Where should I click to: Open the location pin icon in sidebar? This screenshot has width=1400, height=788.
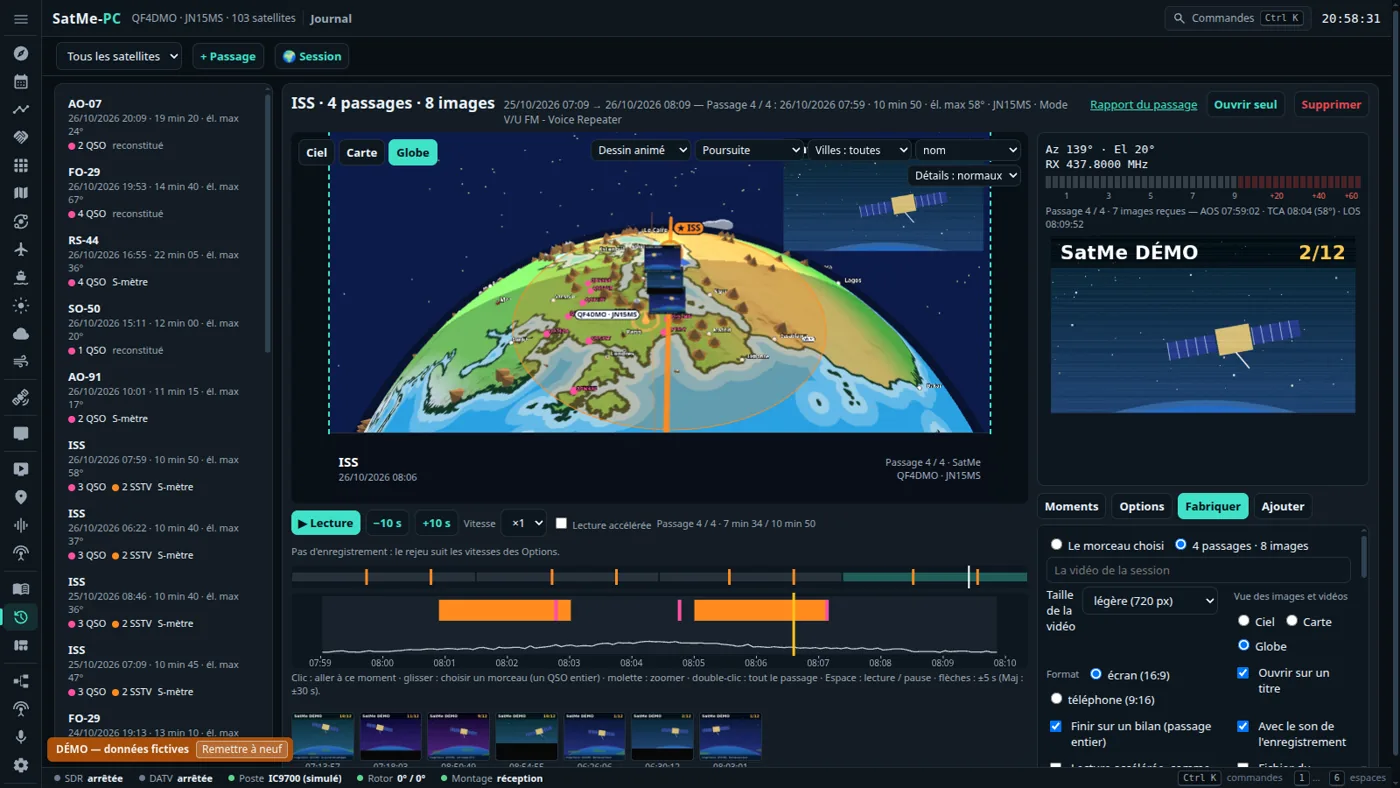point(21,497)
